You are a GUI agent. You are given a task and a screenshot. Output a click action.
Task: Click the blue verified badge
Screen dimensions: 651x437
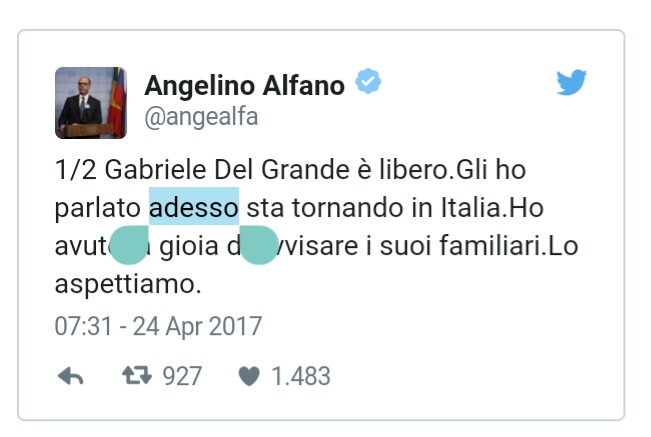click(x=368, y=81)
